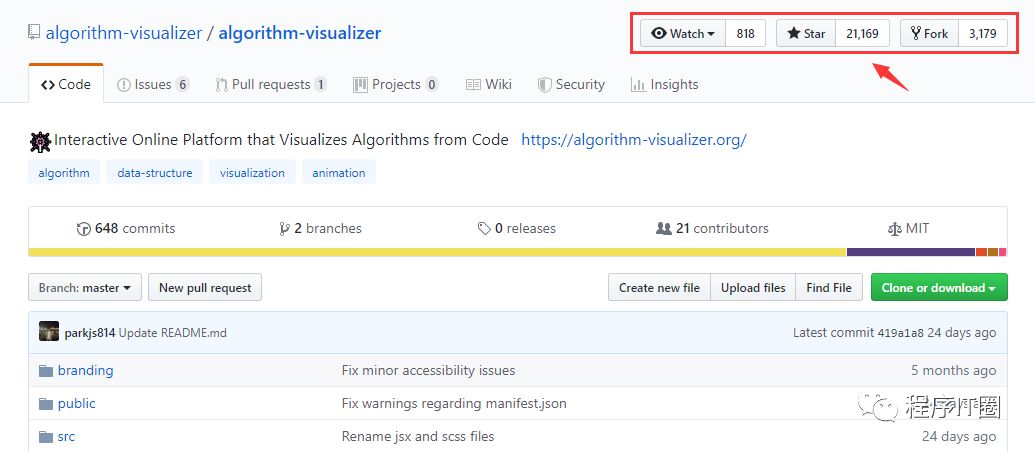Click the Issues count badge 6
1035x452 pixels.
(182, 84)
